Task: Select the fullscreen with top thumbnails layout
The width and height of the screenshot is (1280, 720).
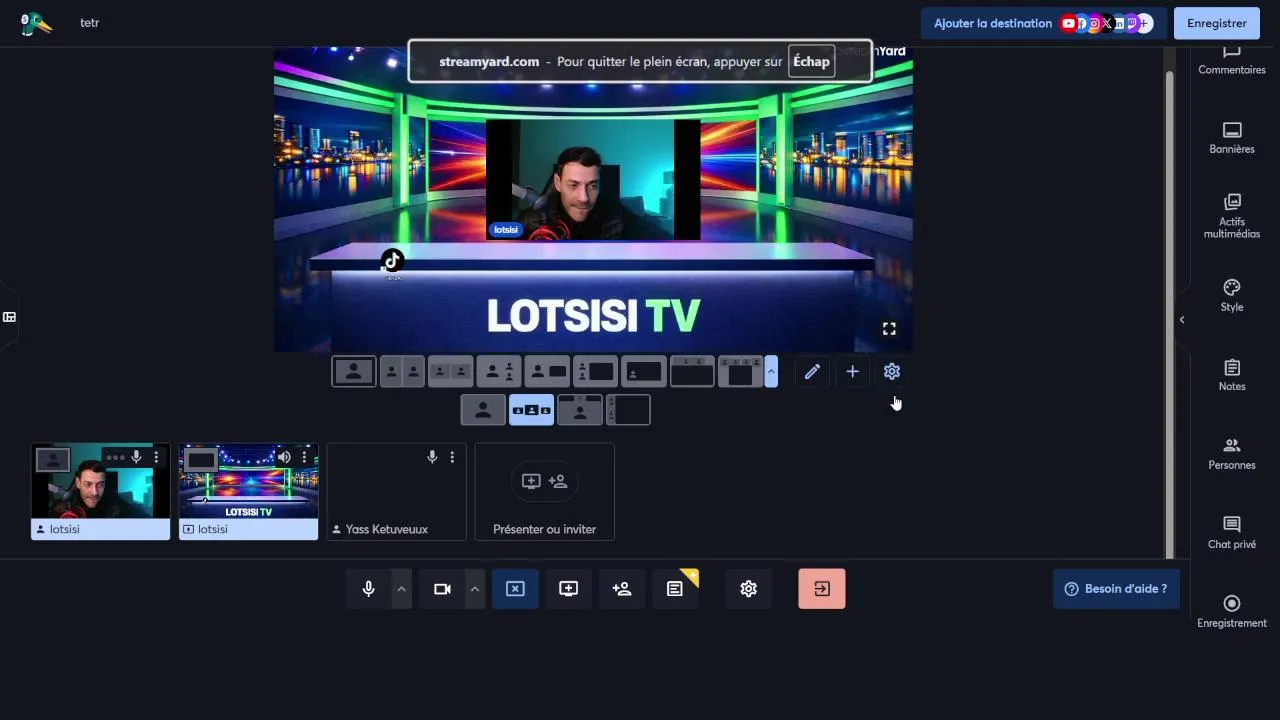Action: 692,371
